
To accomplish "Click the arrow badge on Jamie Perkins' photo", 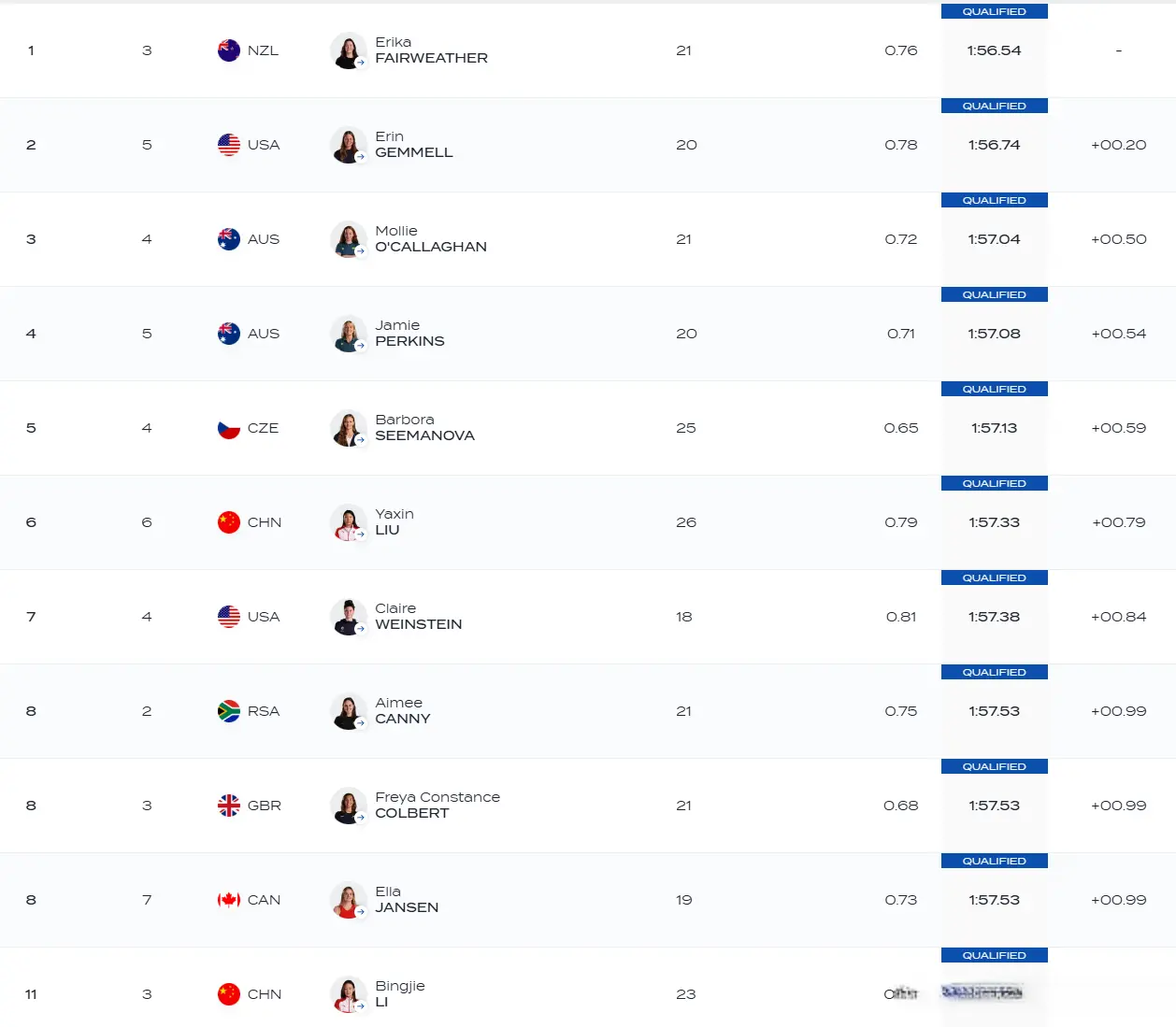I will coord(361,346).
